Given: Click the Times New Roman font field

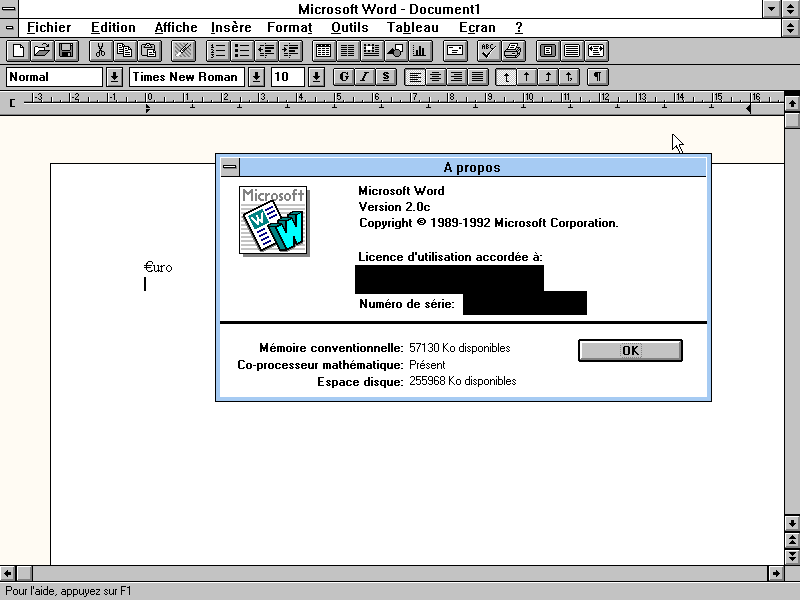Looking at the screenshot, I should coord(187,77).
